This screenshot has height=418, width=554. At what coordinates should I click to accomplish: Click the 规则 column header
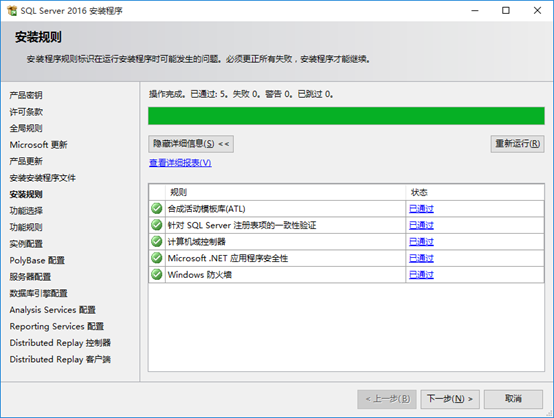coord(285,192)
